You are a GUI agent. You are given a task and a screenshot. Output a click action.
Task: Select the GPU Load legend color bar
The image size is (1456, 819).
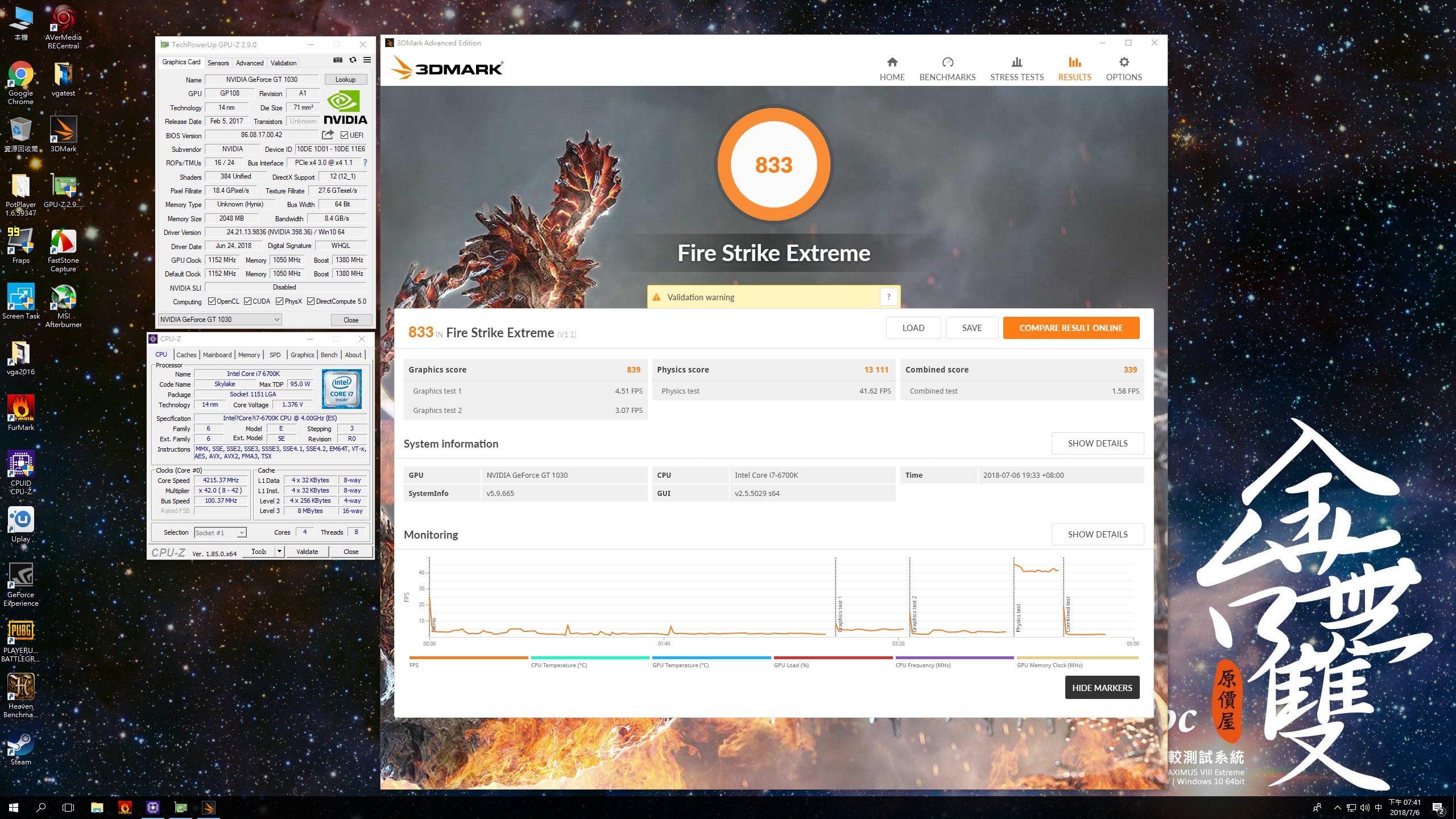tap(833, 658)
